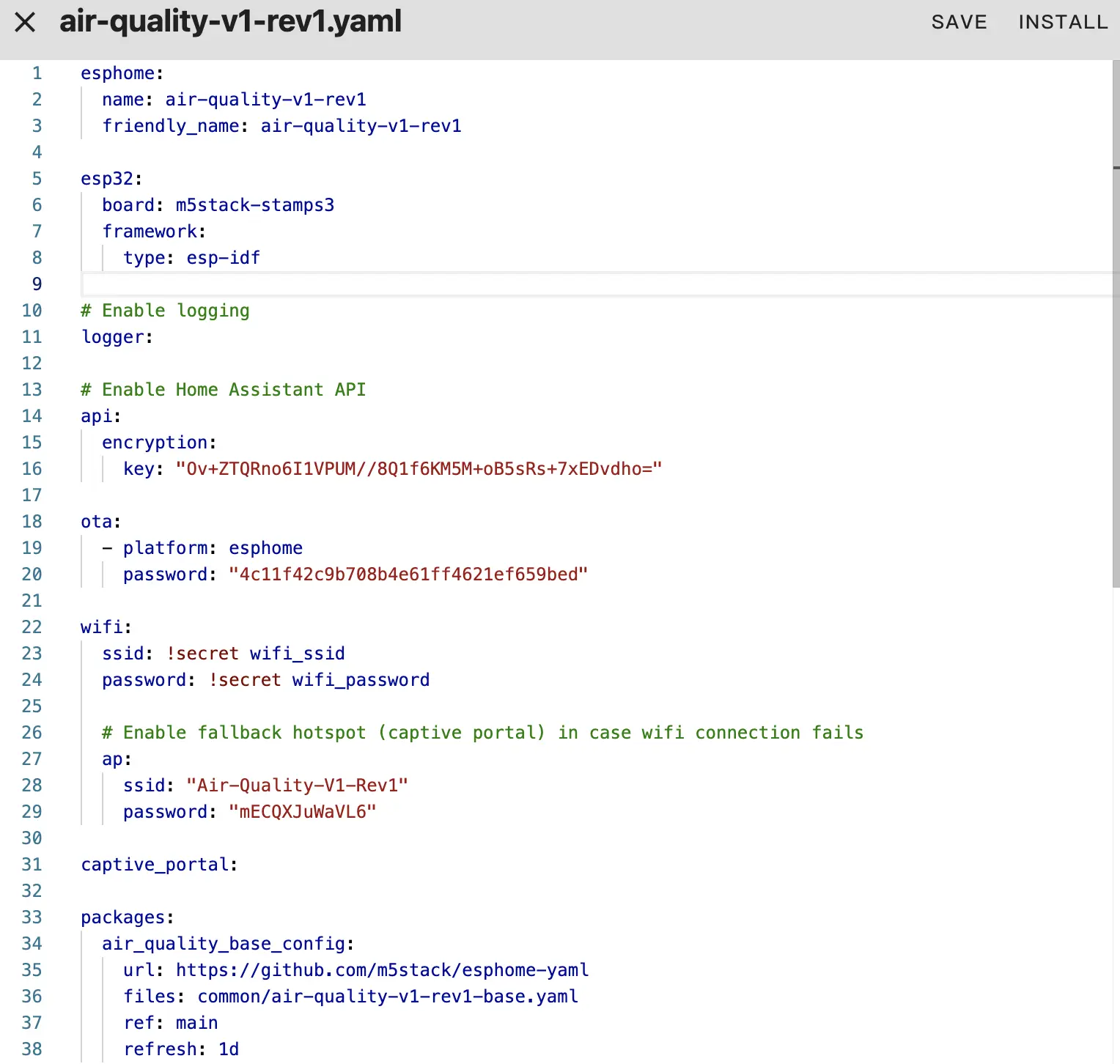Click the 'refresh: 1d' line
This screenshot has height=1064, width=1120.
[x=181, y=1049]
